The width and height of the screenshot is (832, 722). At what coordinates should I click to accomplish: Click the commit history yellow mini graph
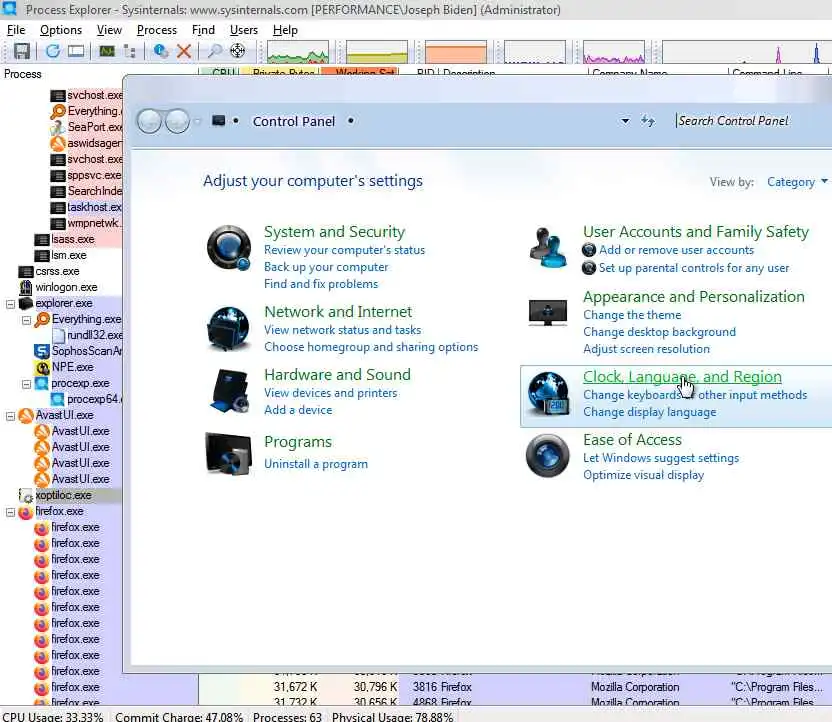click(377, 52)
